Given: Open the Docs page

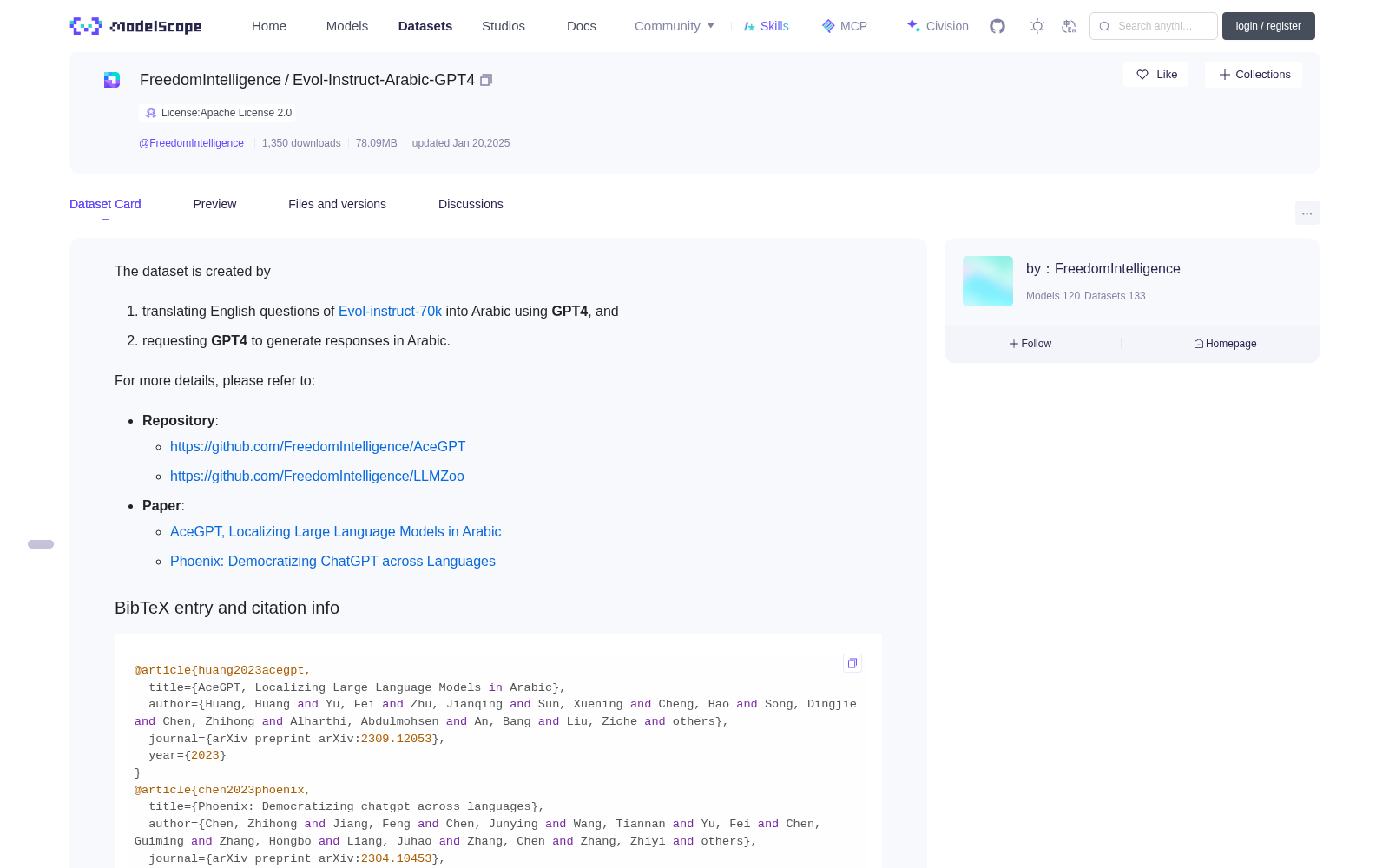Looking at the screenshot, I should (x=582, y=26).
